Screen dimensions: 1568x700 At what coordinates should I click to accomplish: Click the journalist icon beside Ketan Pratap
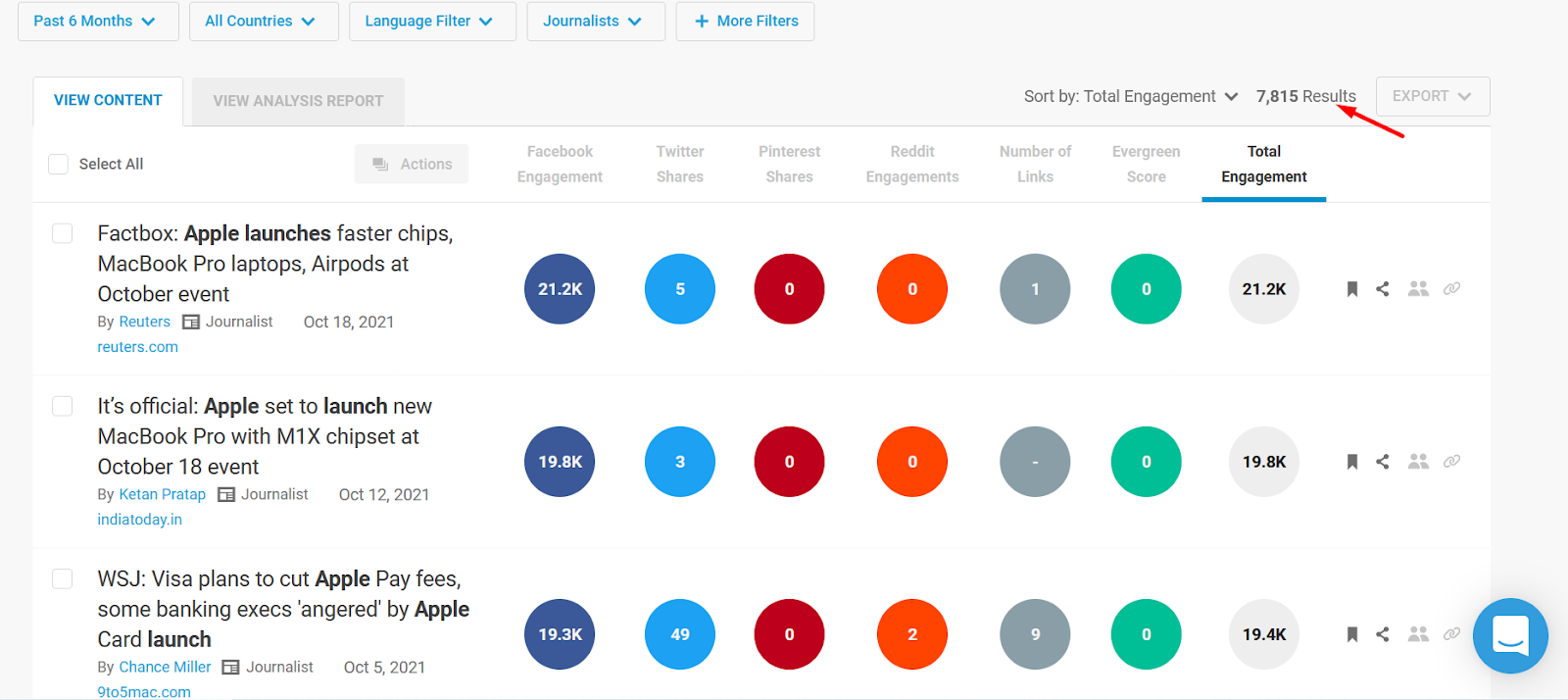pyautogui.click(x=226, y=495)
